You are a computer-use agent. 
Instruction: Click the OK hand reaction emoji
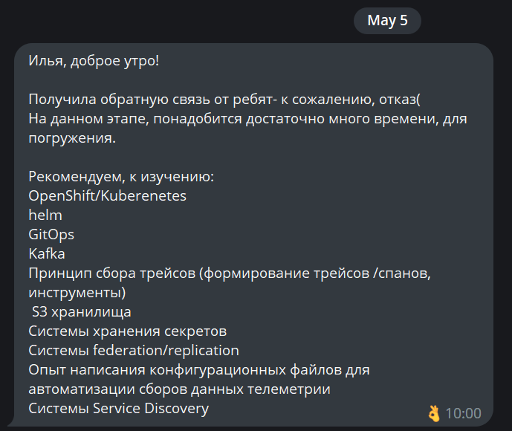pos(434,413)
